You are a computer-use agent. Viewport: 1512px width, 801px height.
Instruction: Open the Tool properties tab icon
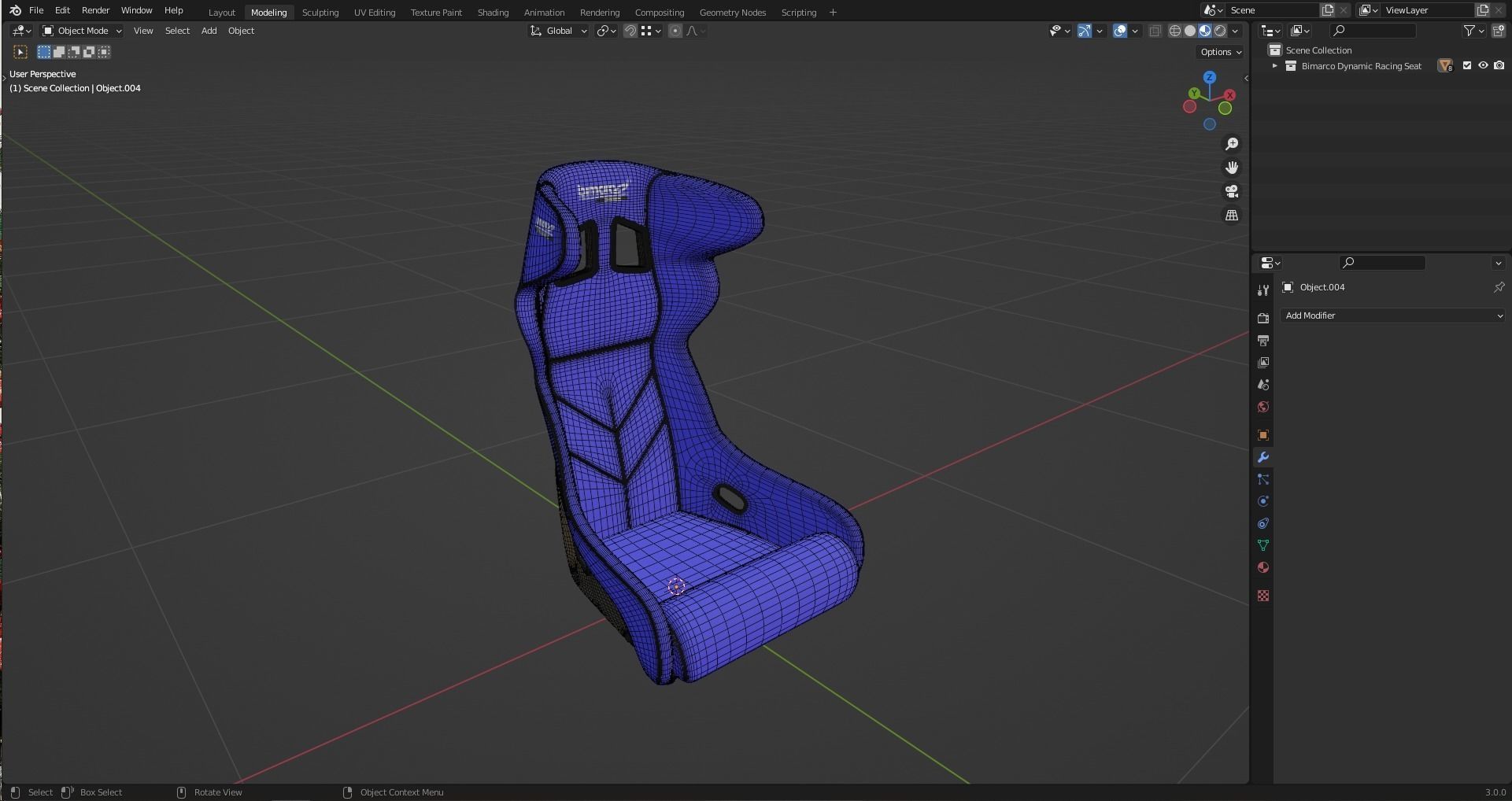(x=1263, y=290)
